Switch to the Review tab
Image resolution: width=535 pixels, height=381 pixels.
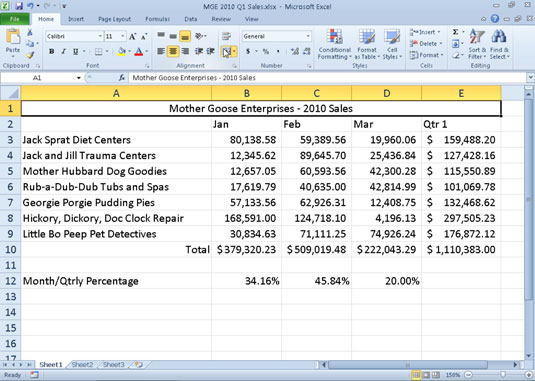(x=221, y=19)
